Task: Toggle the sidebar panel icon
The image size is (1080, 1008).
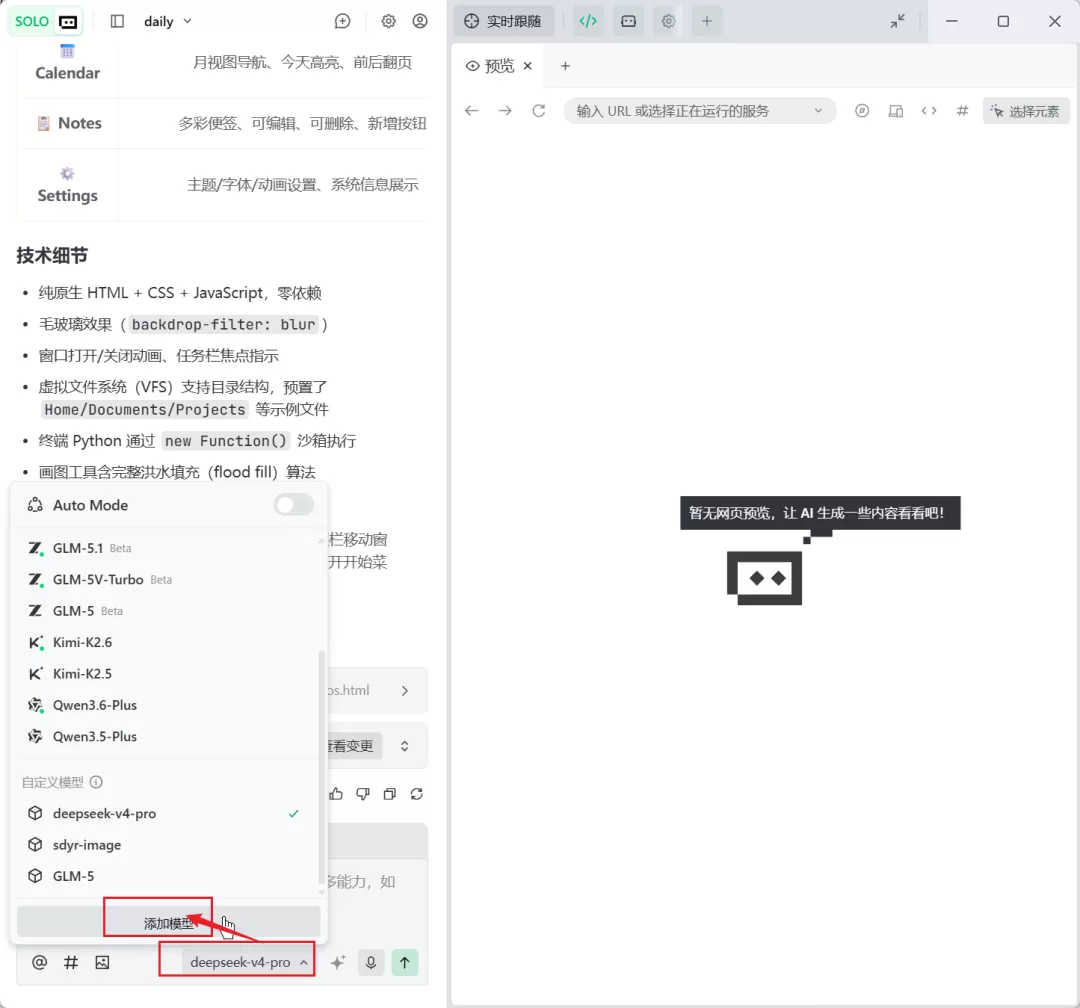Action: [x=117, y=21]
